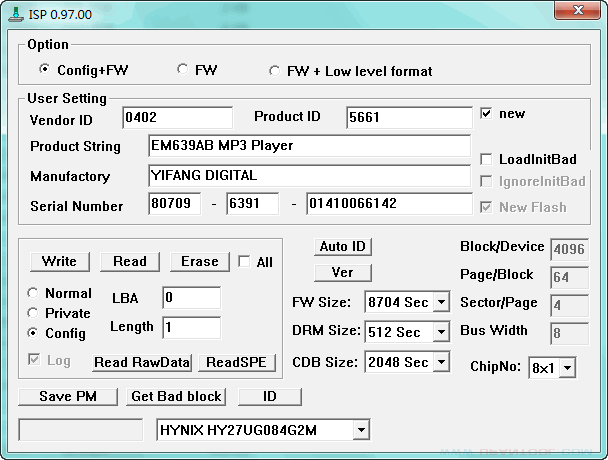Enable the LoadInitBad checkbox
Screen dimensions: 608x460
click(487, 159)
